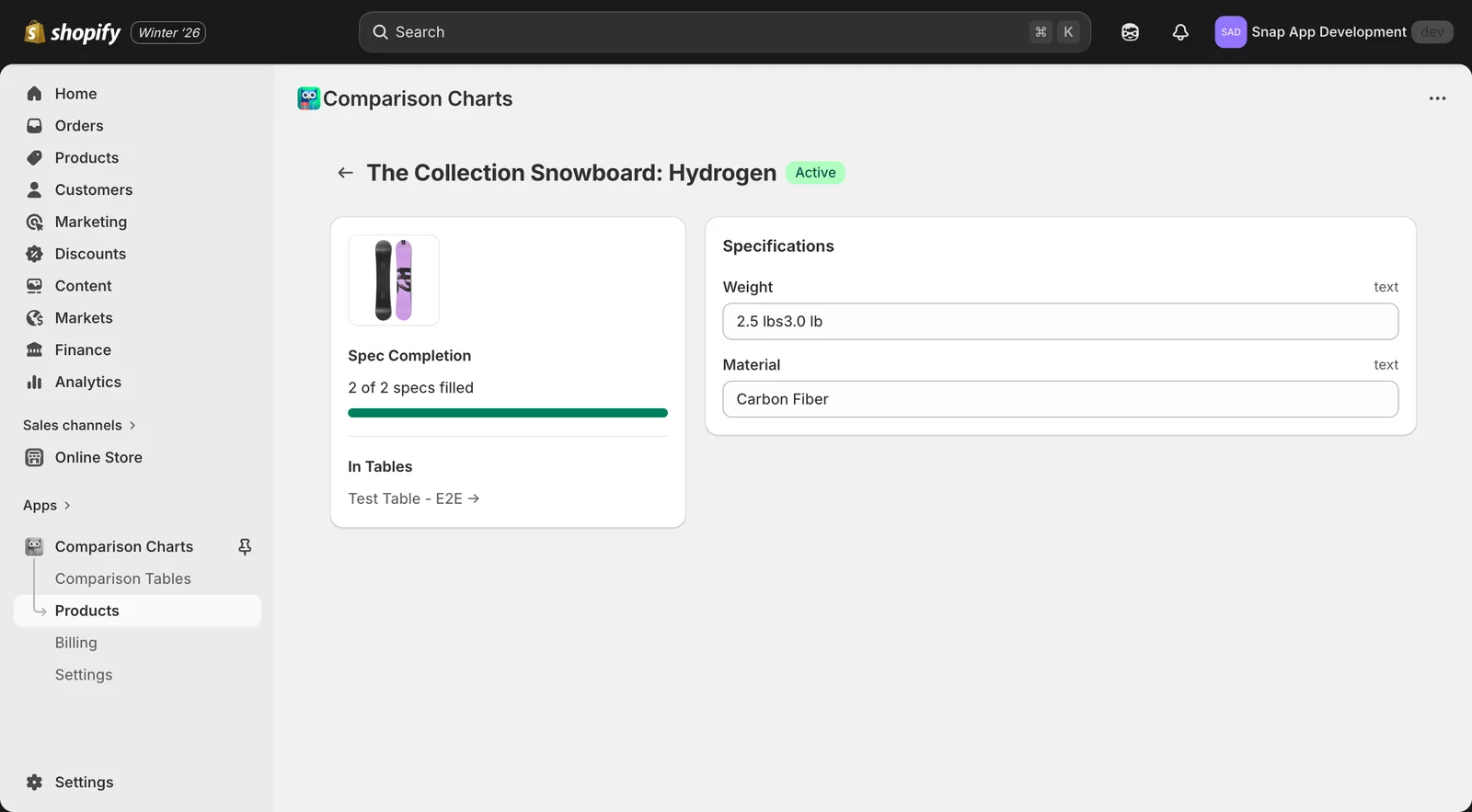Click the "text" type label beside Material
The image size is (1472, 812).
coord(1386,365)
